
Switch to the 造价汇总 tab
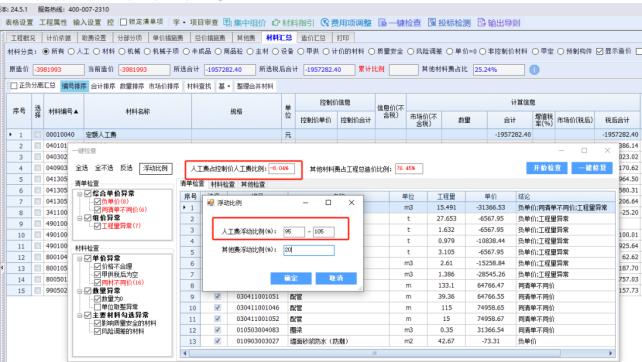pyautogui.click(x=313, y=38)
